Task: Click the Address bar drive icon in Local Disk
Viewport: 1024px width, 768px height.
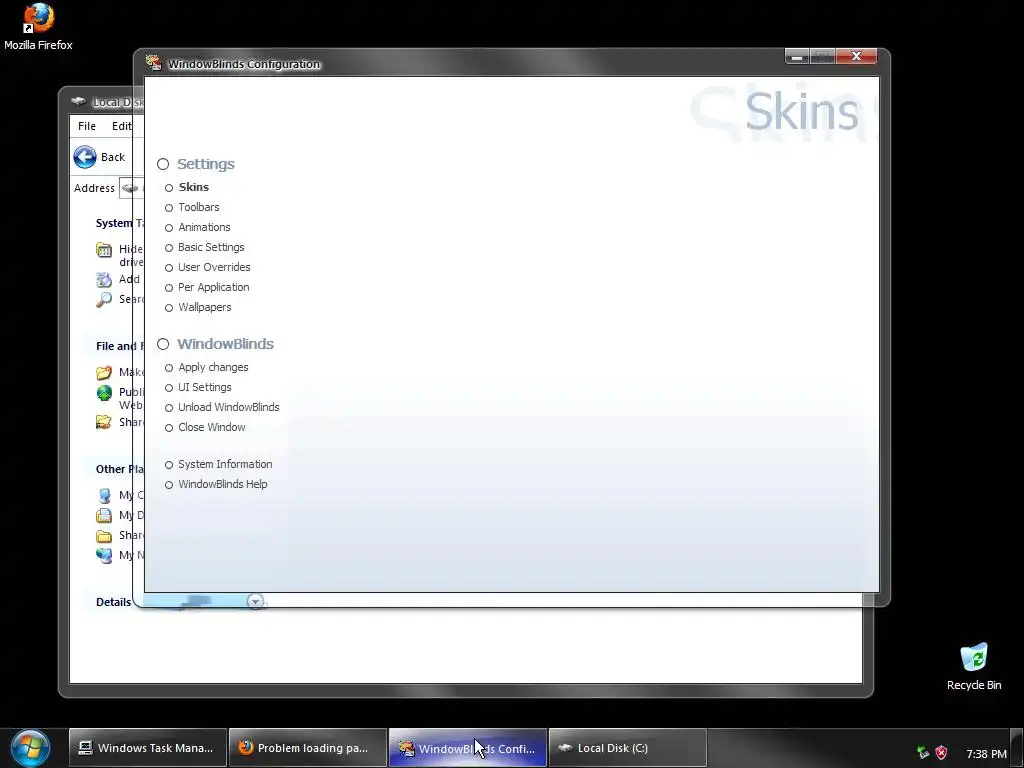Action: coord(130,188)
